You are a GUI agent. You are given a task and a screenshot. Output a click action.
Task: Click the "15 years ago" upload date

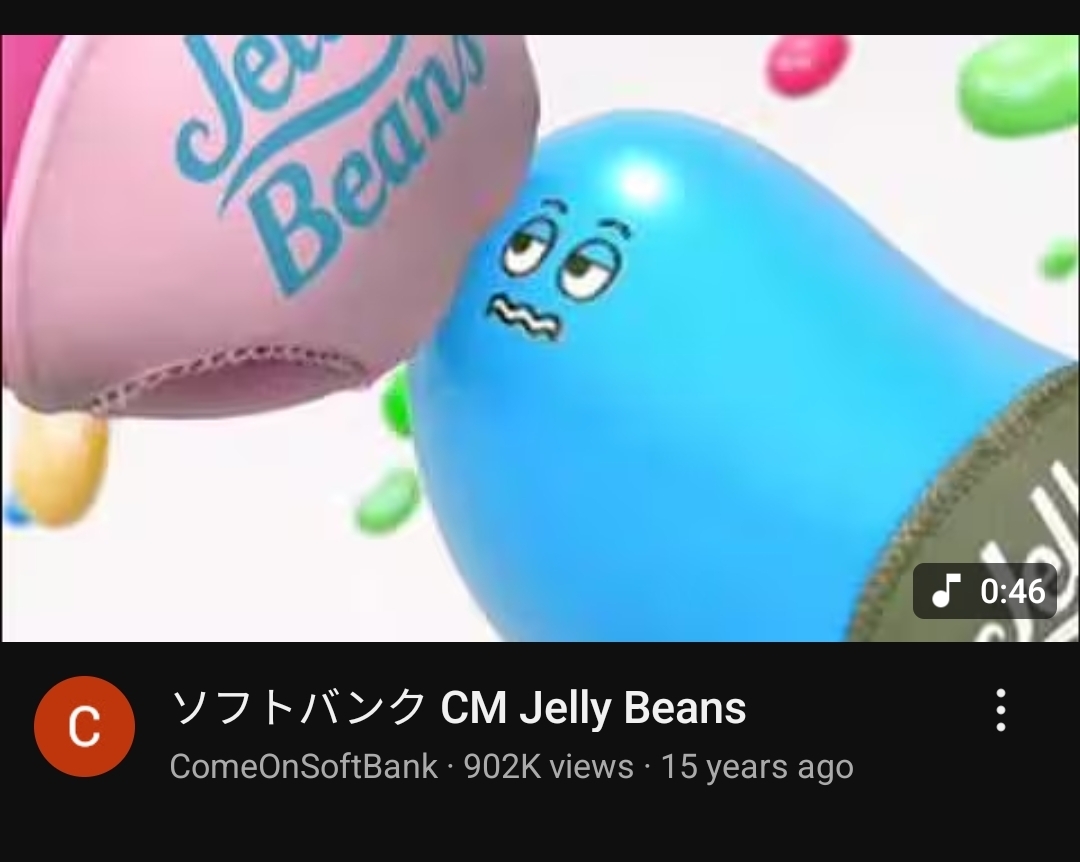coord(757,766)
